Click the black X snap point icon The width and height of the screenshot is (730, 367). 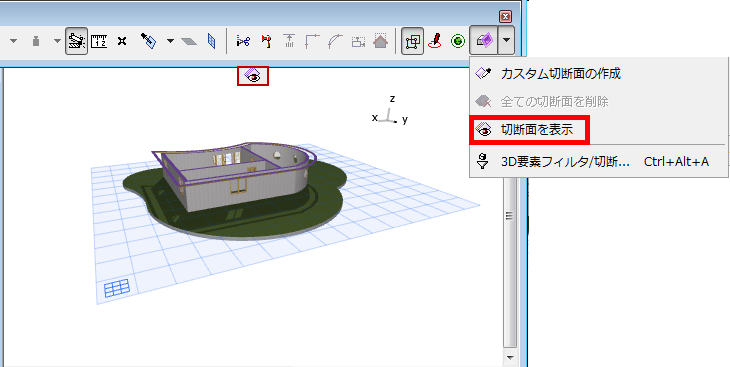click(x=122, y=41)
